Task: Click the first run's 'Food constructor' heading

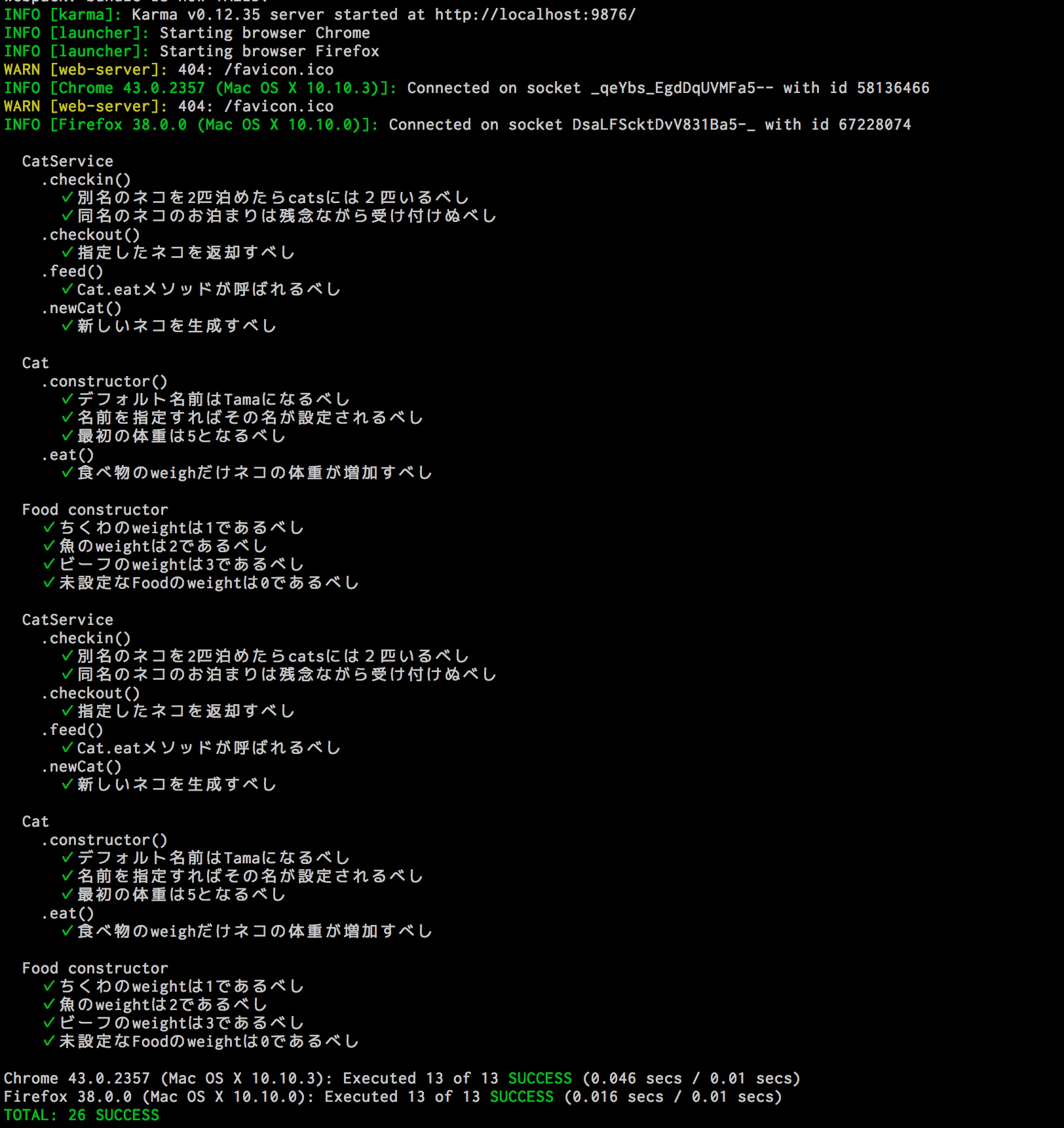Action: point(95,510)
